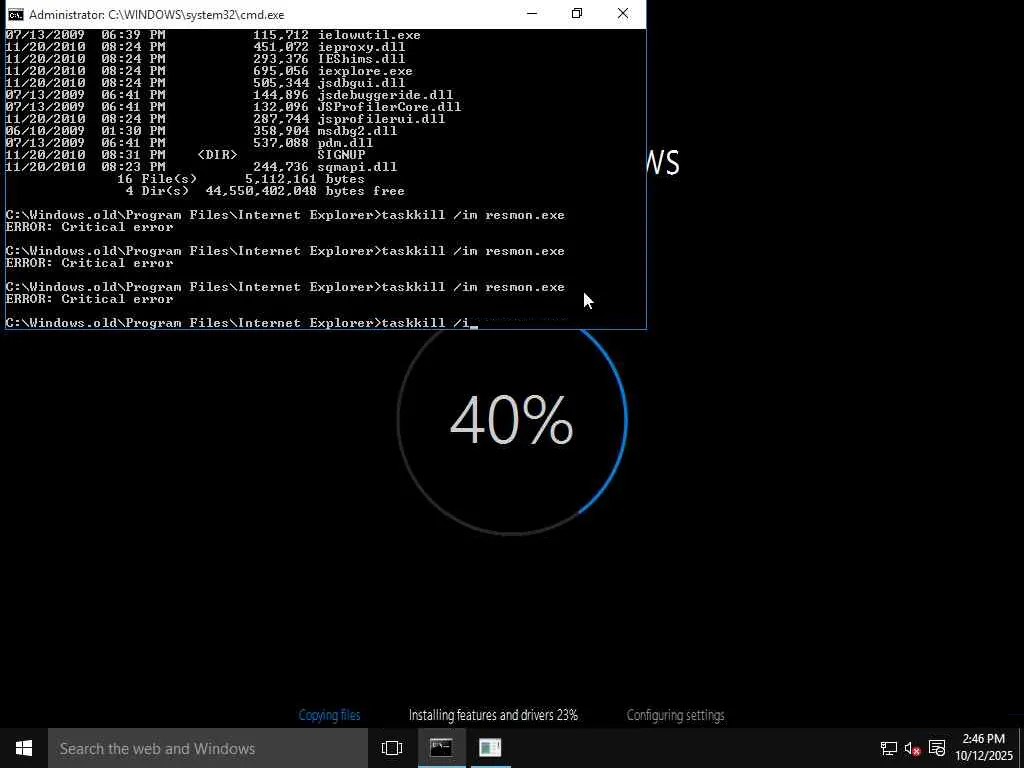Click the sqmapi.dll listing line

click(201, 167)
